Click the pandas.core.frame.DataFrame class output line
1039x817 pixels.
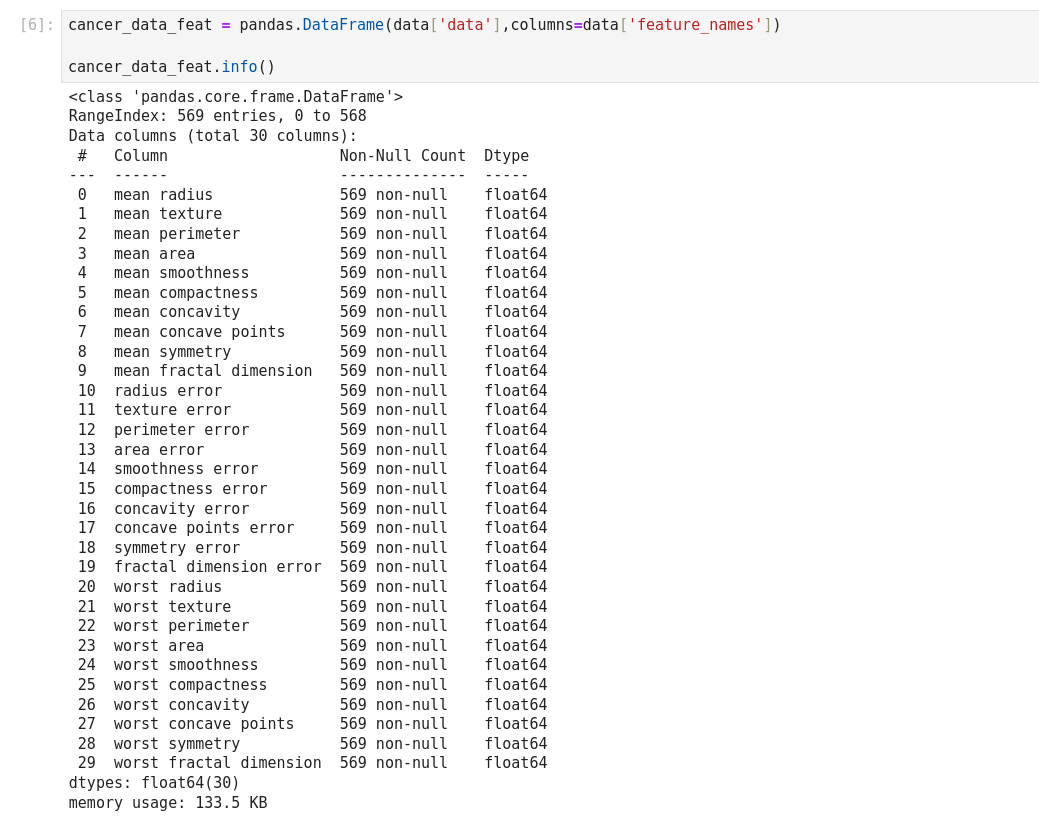(x=235, y=97)
